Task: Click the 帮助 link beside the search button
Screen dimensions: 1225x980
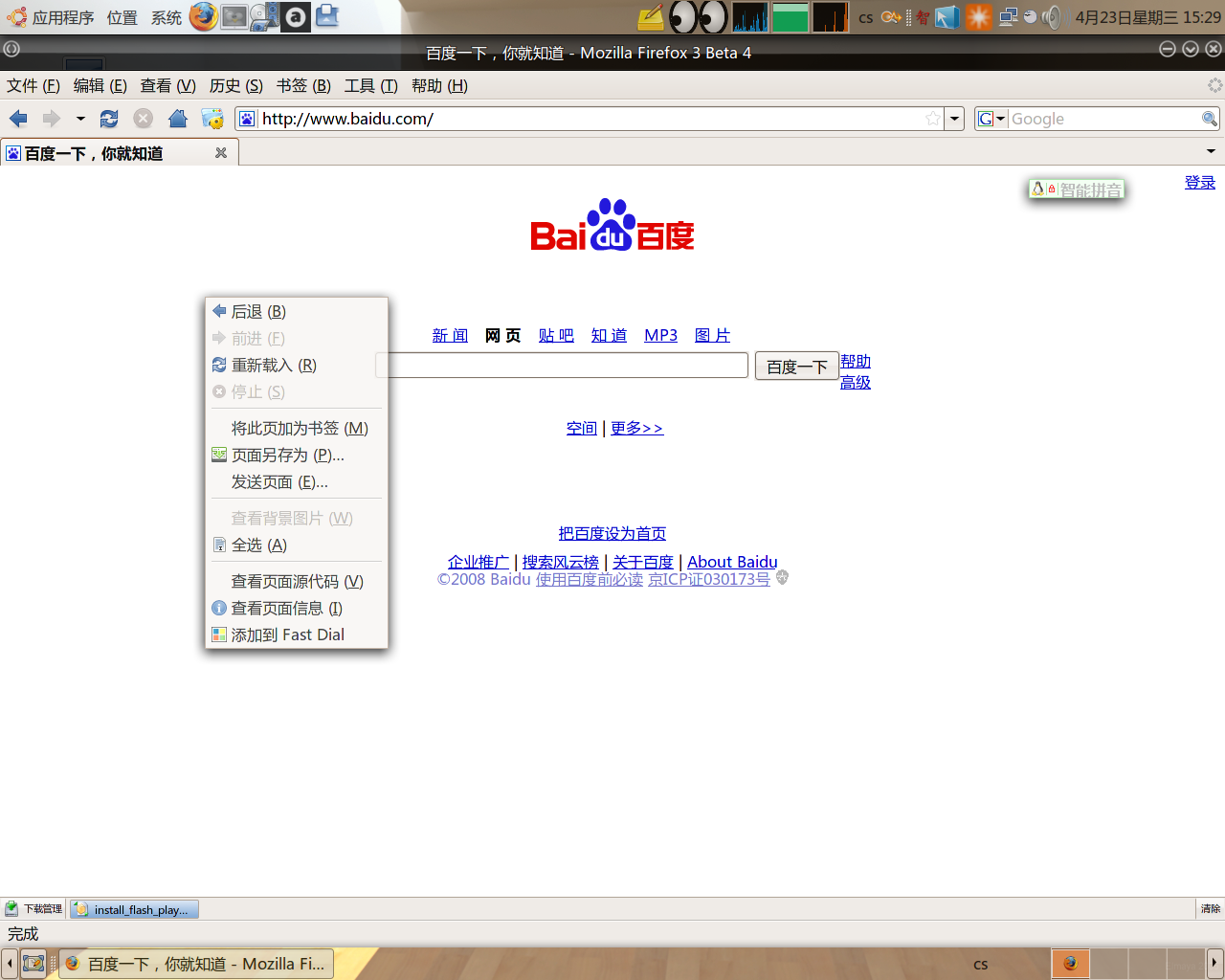Action: tap(856, 361)
